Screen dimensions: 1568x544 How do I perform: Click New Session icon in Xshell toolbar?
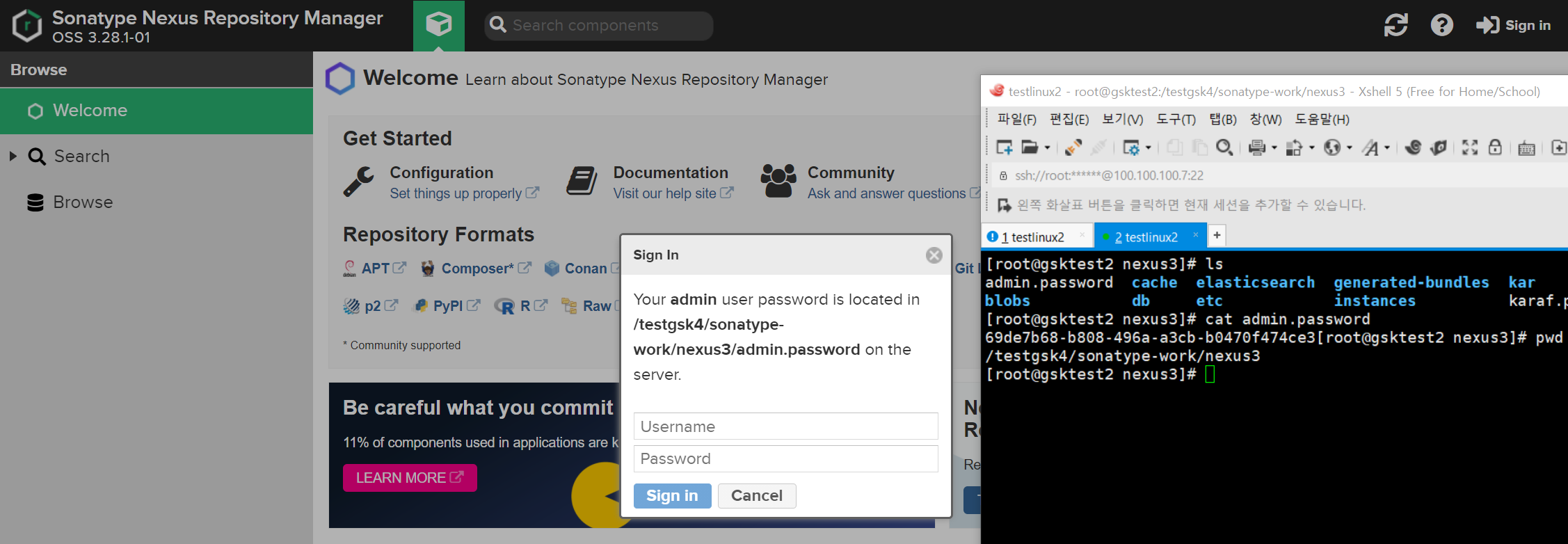1004,147
